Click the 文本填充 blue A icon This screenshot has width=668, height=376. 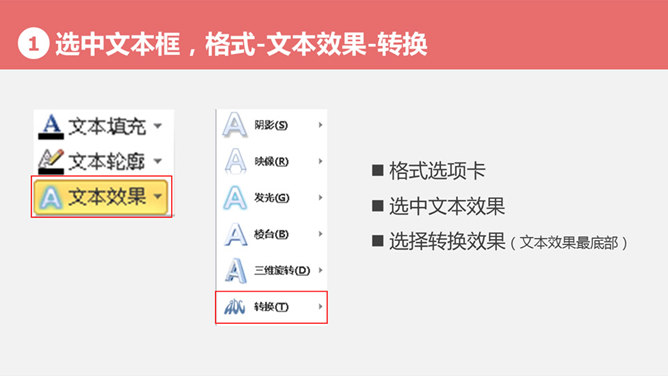(51, 126)
